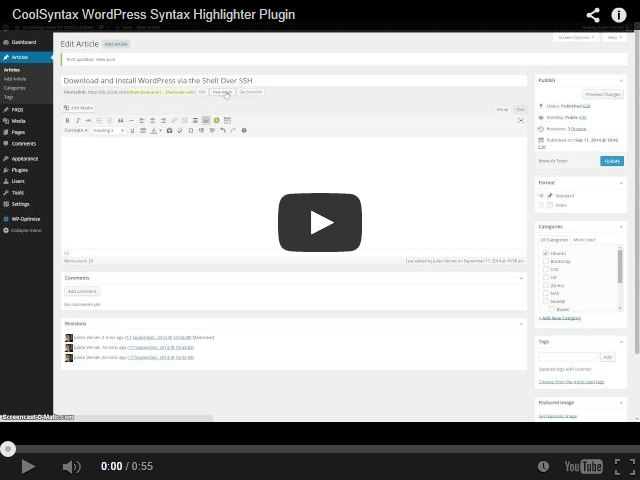Toggle distraction-free writing mode icon
This screenshot has height=480, width=640.
[521, 120]
